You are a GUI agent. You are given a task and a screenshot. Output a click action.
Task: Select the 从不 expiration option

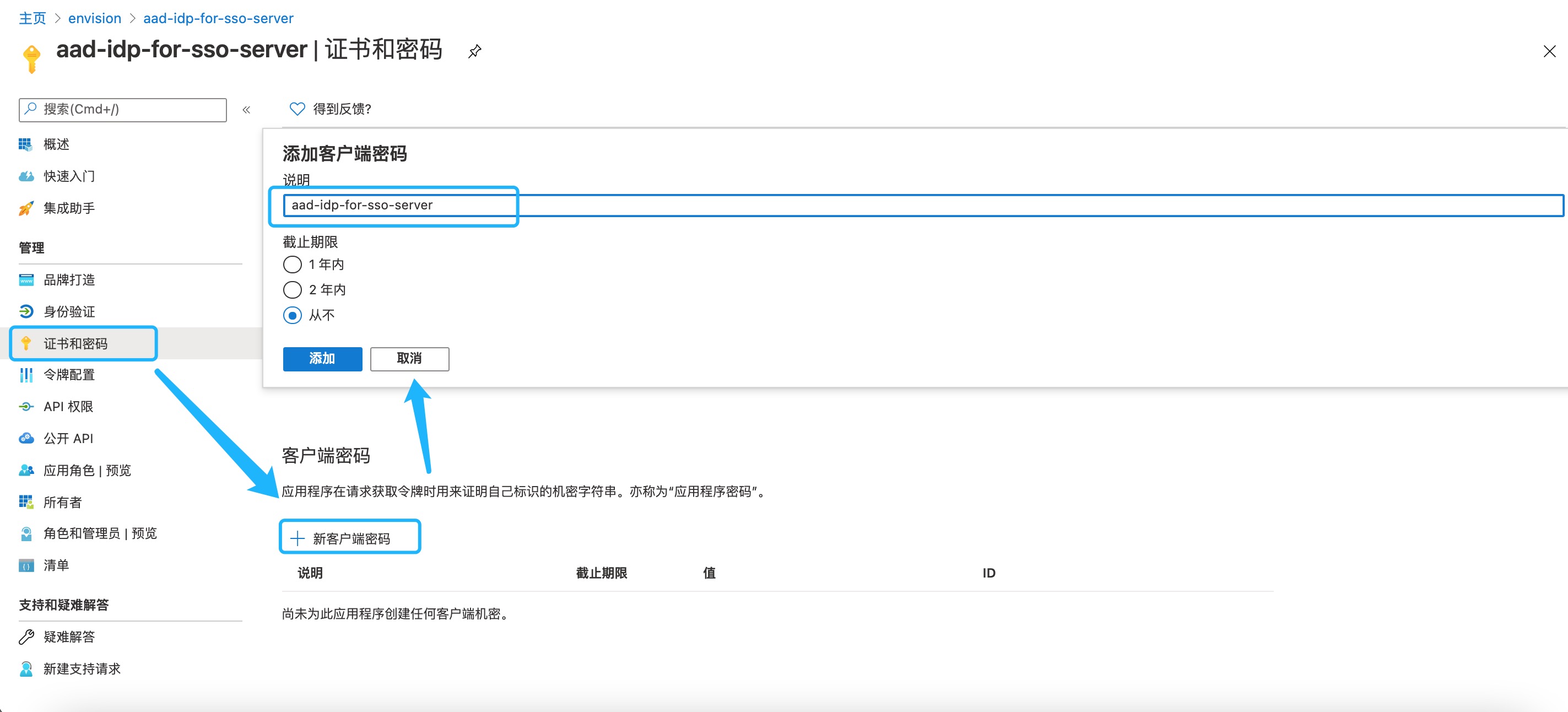pyautogui.click(x=293, y=316)
